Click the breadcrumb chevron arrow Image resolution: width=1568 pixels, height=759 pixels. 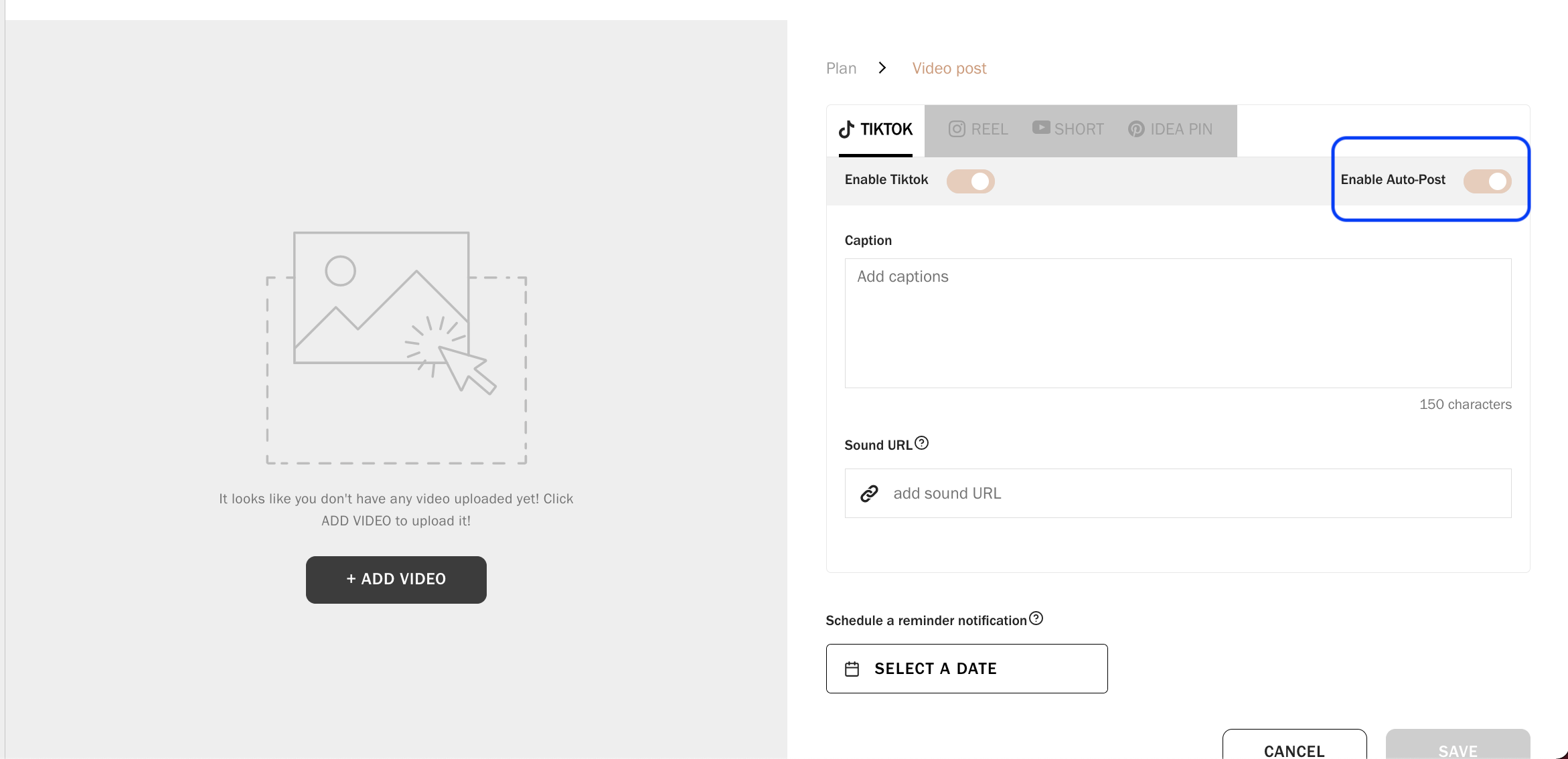882,68
